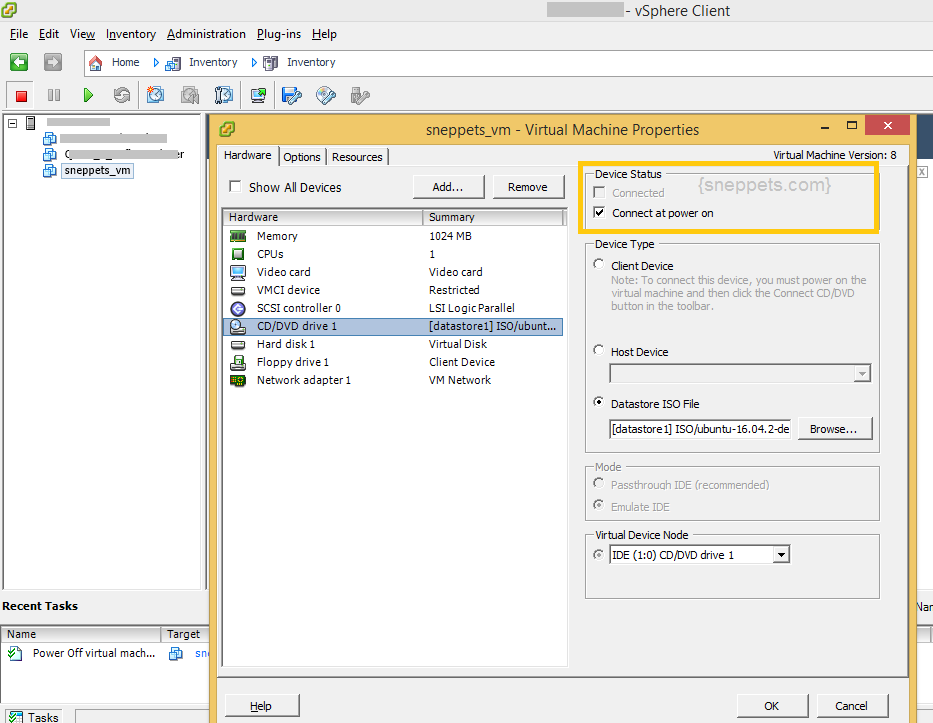933x723 pixels.
Task: Select the CD/DVD drive 1 row
Action: pyautogui.click(x=393, y=327)
